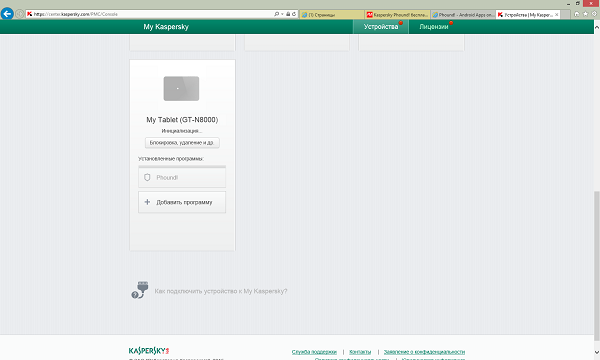Click the refresh icon in address bar
The width and height of the screenshot is (600, 360).
(294, 14)
